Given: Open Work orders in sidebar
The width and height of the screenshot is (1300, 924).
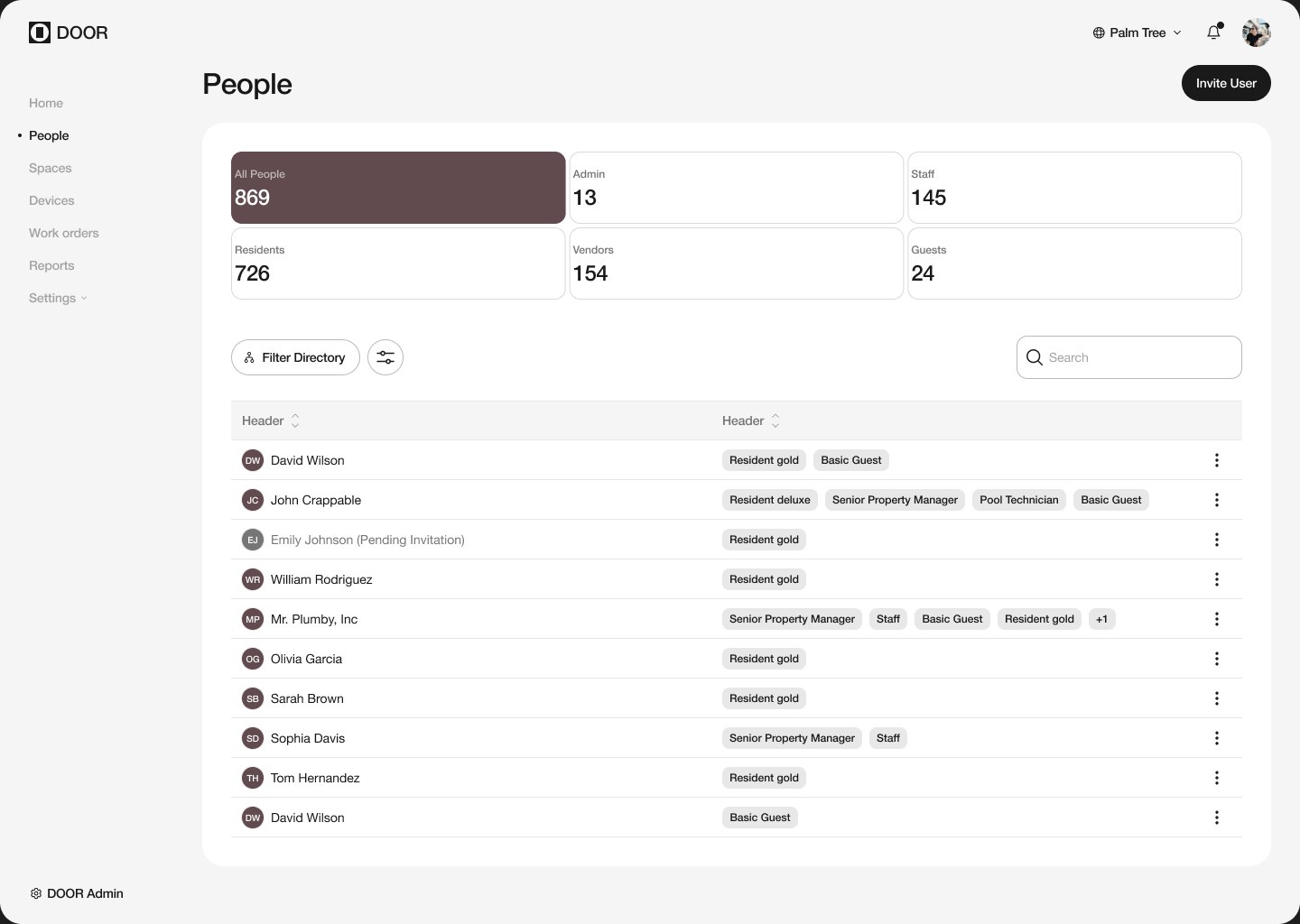Looking at the screenshot, I should (x=64, y=233).
